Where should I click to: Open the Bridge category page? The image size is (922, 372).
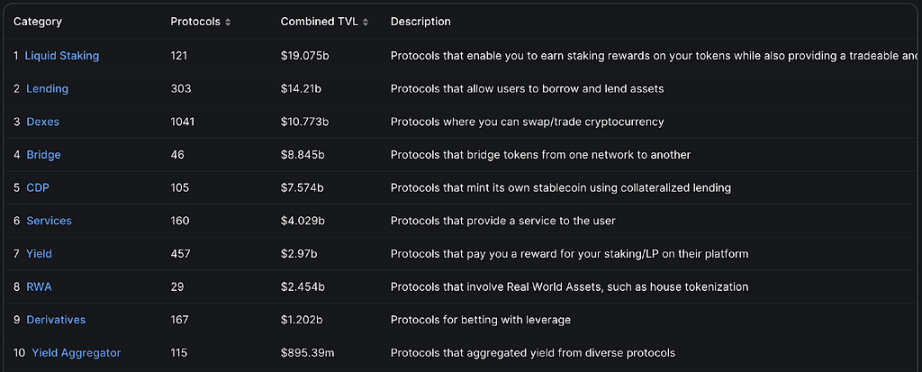44,155
